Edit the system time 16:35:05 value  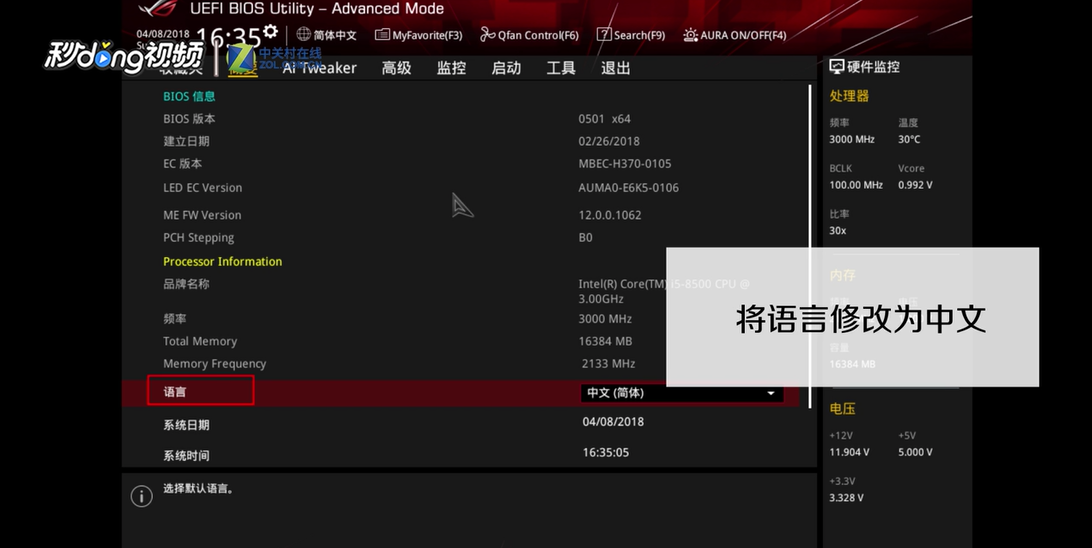coord(606,452)
